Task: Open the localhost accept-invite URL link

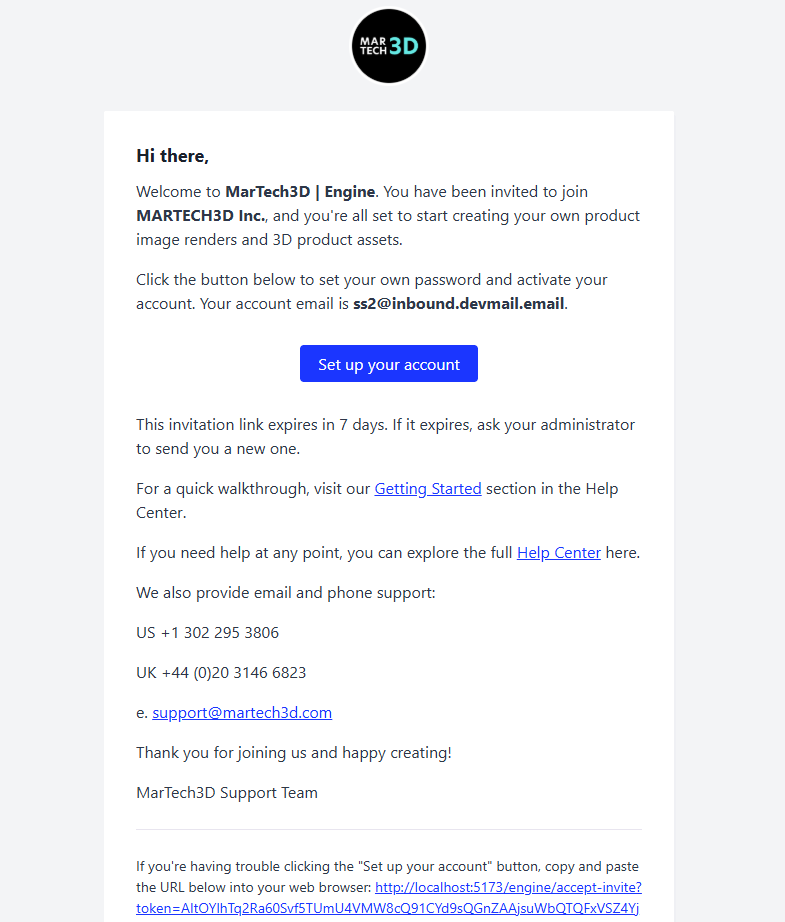Action: (x=508, y=887)
